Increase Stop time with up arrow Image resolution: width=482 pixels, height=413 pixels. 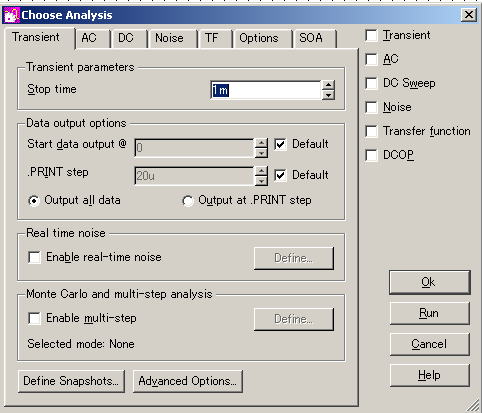point(328,85)
